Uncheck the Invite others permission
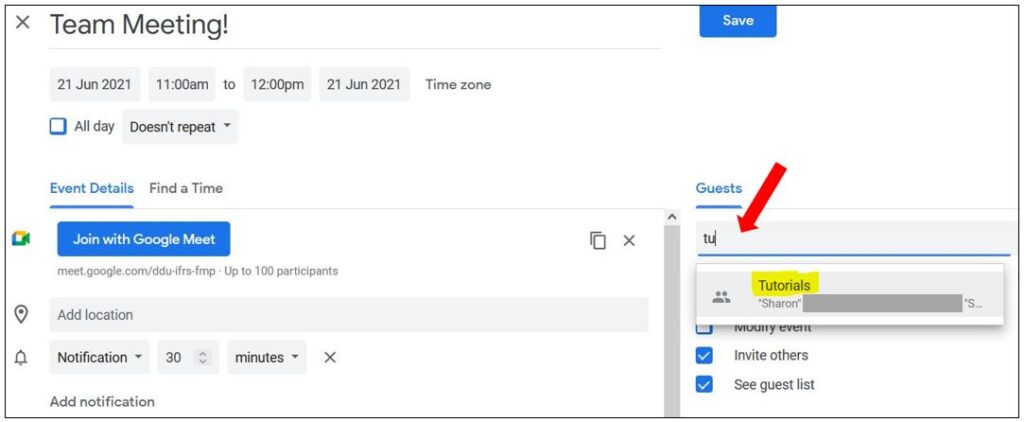The image size is (1024, 422). pos(704,355)
